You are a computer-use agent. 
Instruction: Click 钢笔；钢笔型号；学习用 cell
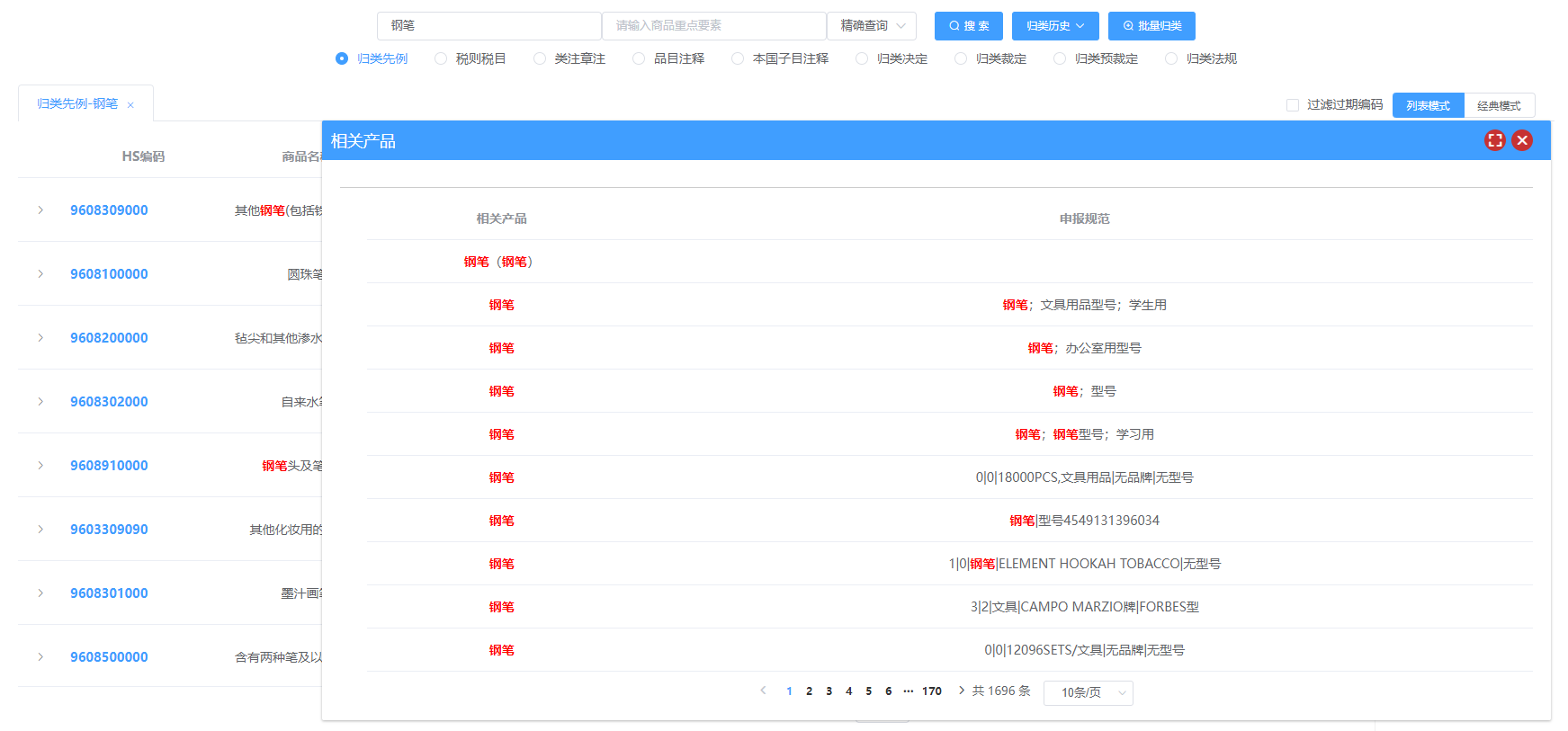coord(1084,434)
